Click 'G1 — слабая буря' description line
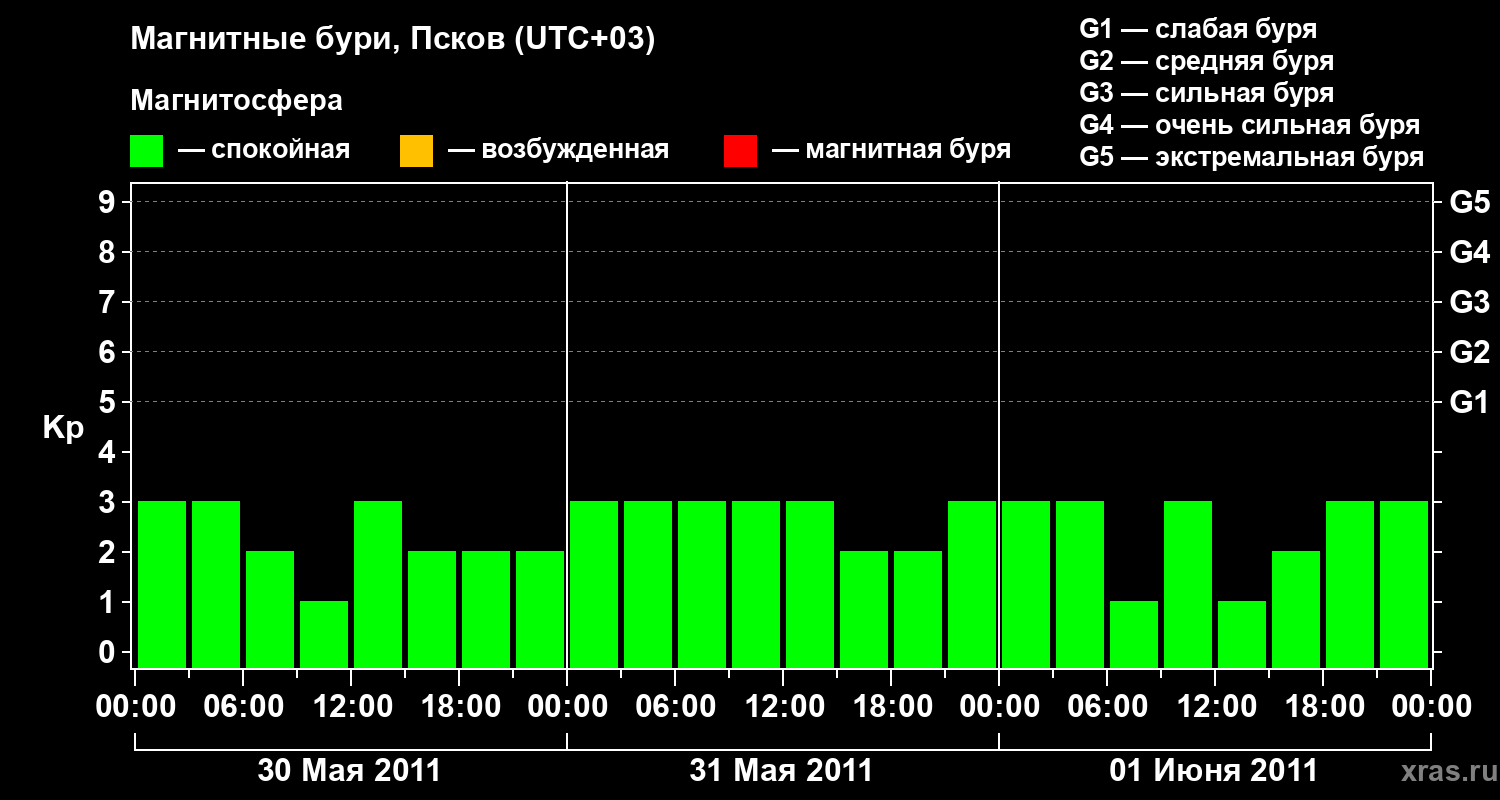Image resolution: width=1500 pixels, height=800 pixels. pyautogui.click(x=1198, y=28)
